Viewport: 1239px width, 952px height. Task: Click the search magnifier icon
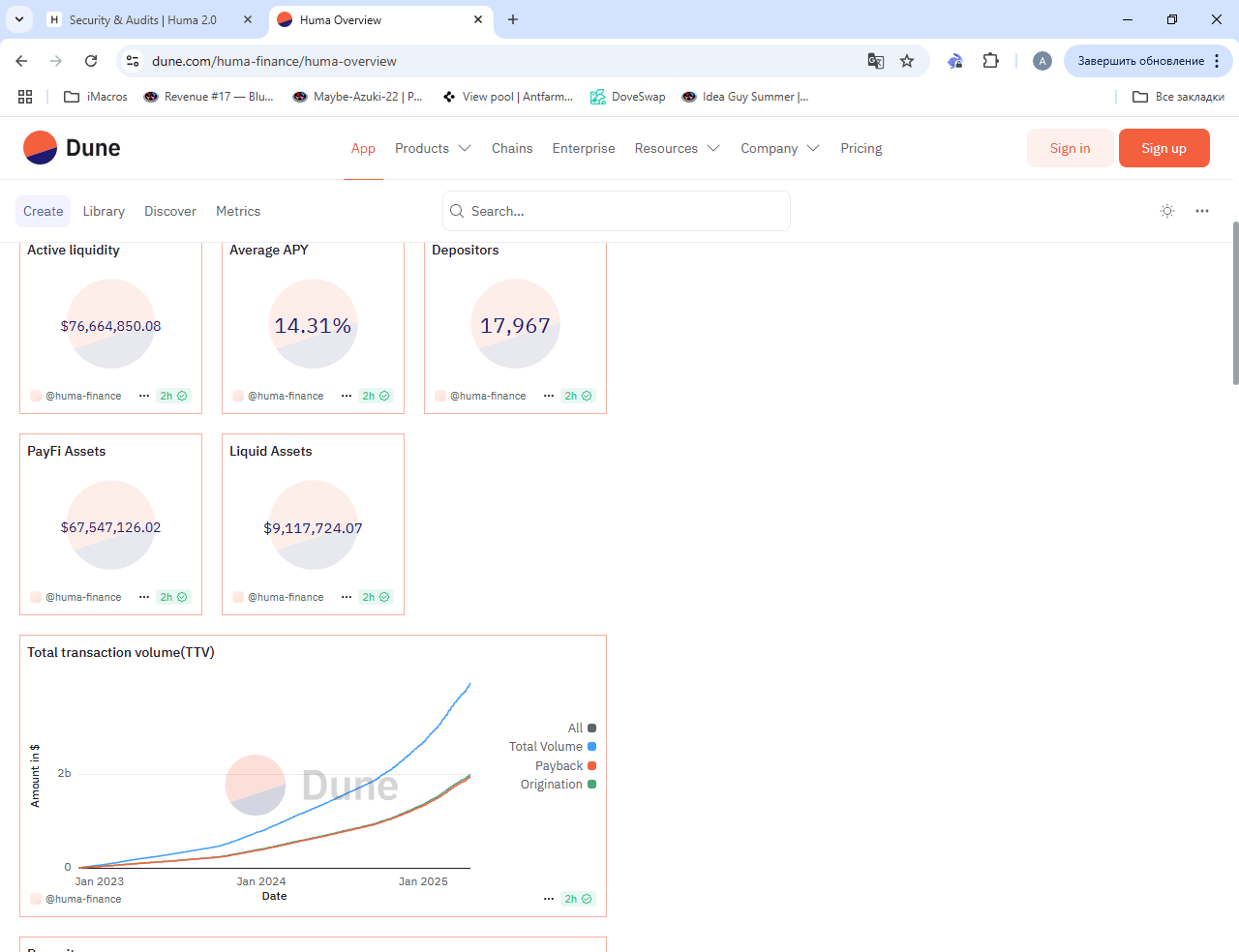pyautogui.click(x=457, y=211)
